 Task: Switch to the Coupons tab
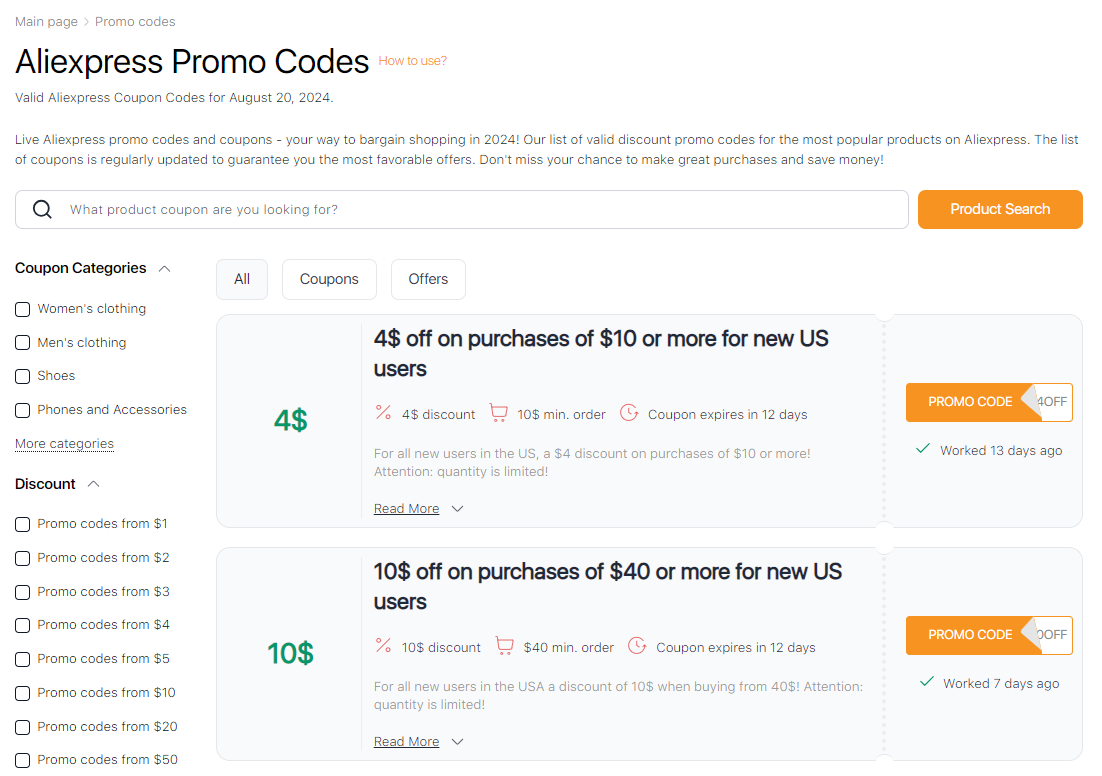pyautogui.click(x=329, y=279)
